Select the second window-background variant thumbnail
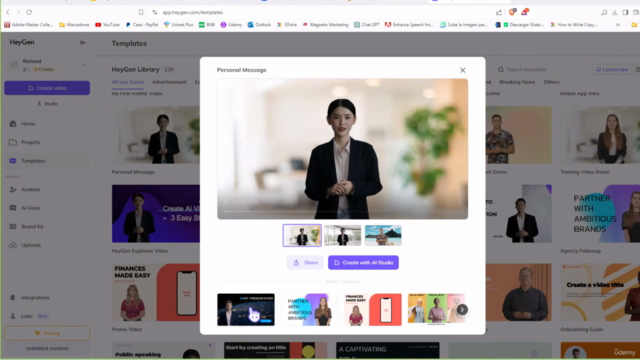Image resolution: width=640 pixels, height=360 pixels. (342, 236)
